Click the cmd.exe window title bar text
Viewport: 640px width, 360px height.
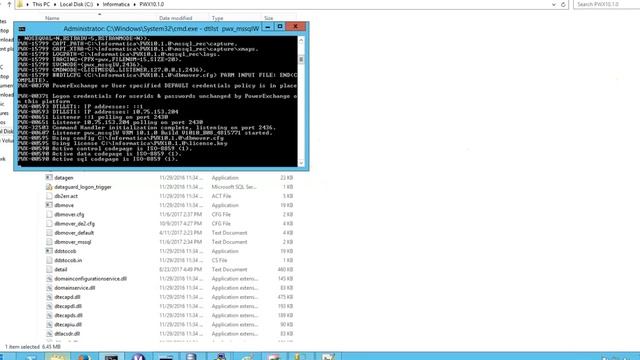point(161,29)
